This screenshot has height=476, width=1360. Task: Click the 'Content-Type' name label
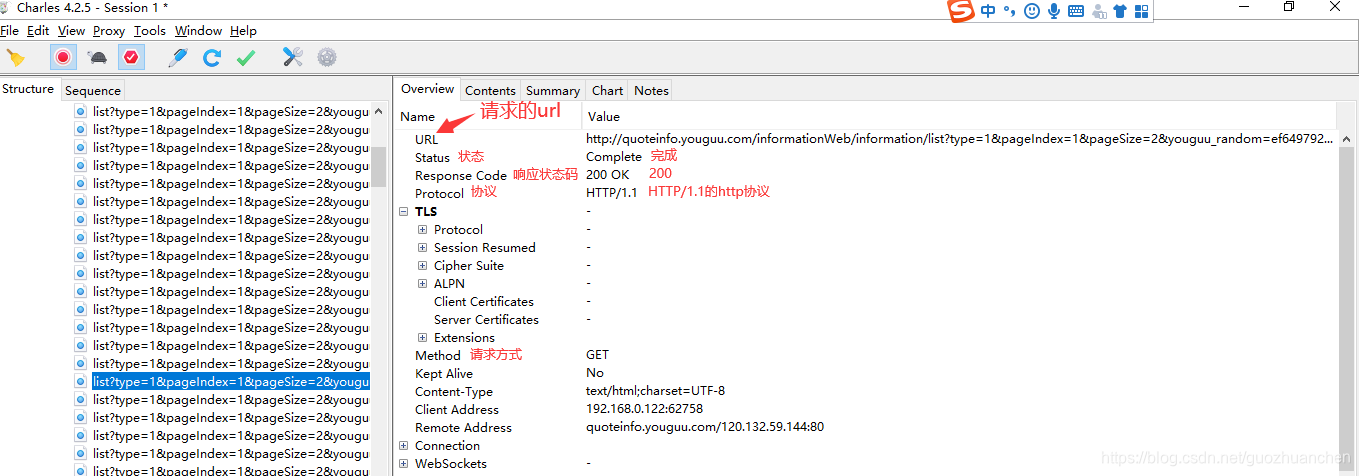point(454,392)
